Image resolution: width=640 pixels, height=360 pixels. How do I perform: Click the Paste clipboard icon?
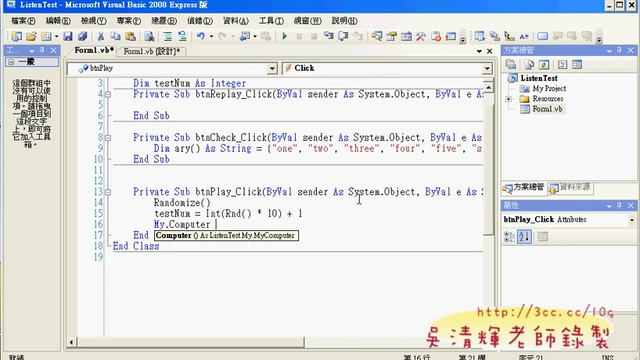[x=130, y=36]
